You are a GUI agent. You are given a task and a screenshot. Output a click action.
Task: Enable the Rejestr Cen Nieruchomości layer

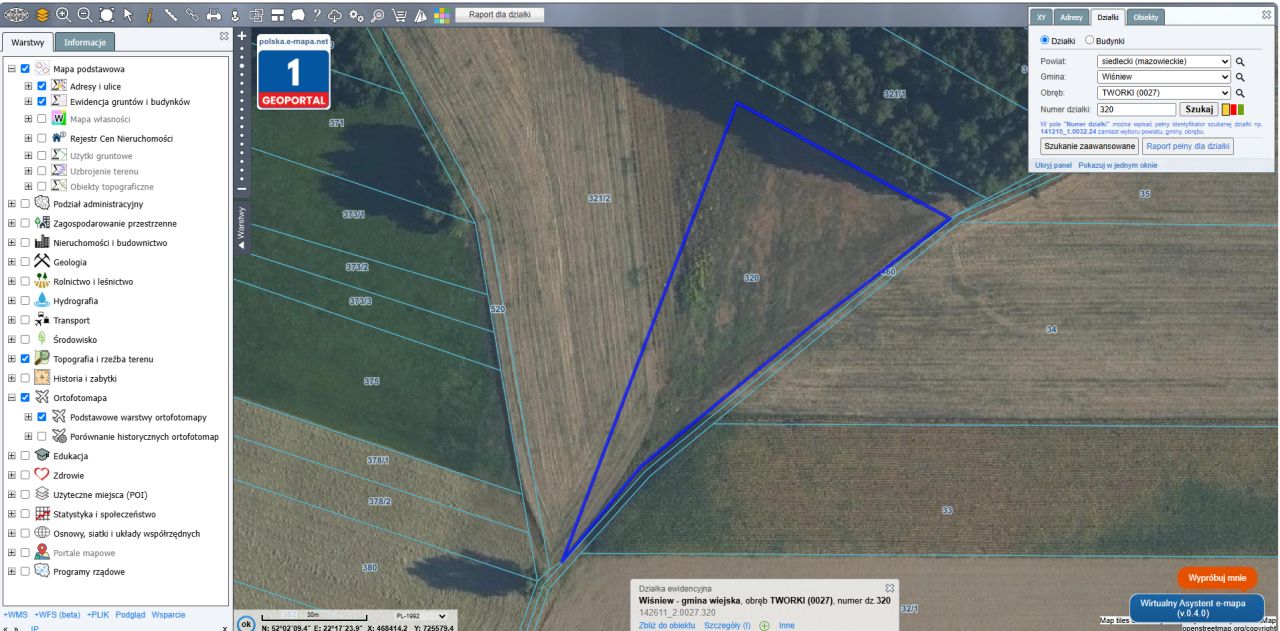pyautogui.click(x=42, y=138)
